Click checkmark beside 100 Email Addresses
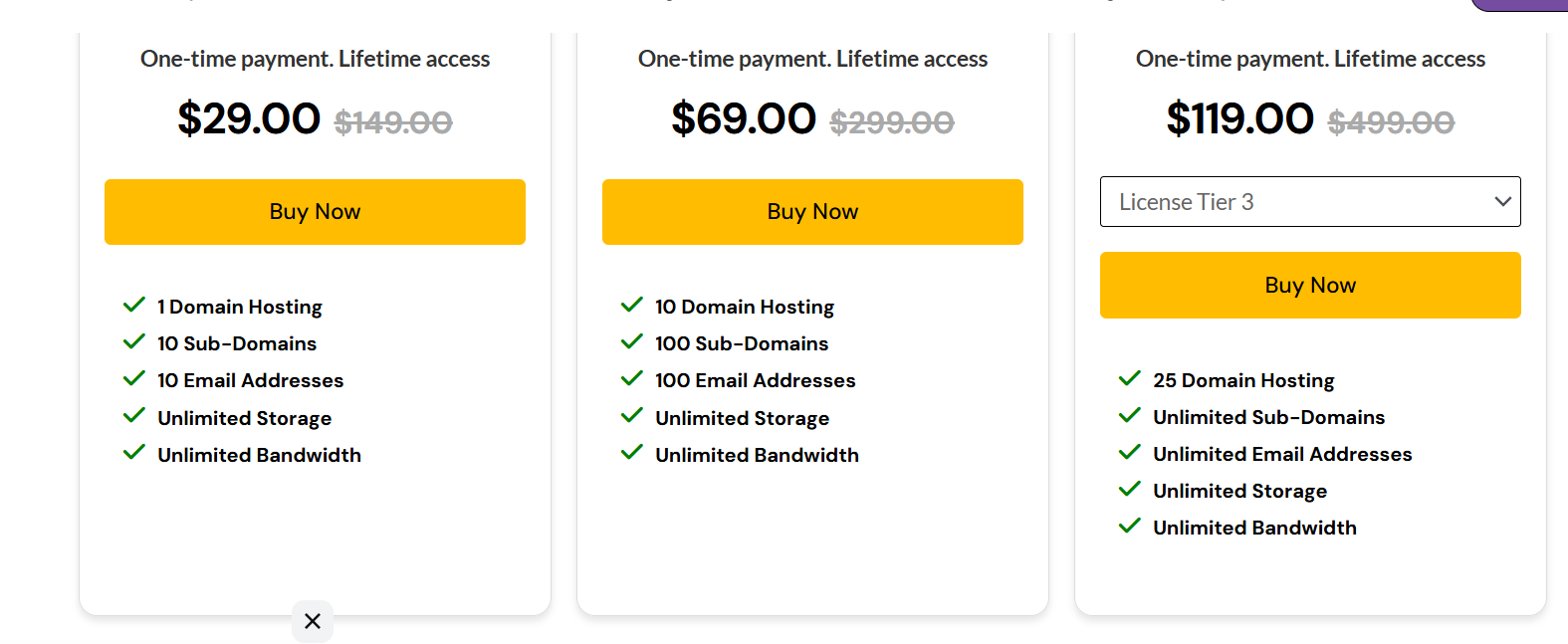The height and width of the screenshot is (644, 1568). pos(632,379)
